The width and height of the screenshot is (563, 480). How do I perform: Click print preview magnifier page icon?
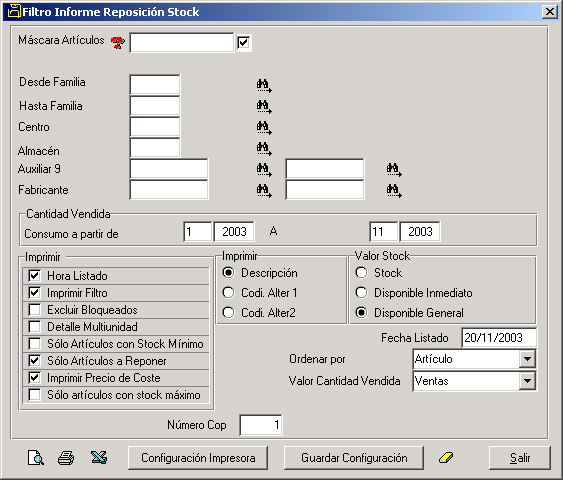click(x=36, y=458)
